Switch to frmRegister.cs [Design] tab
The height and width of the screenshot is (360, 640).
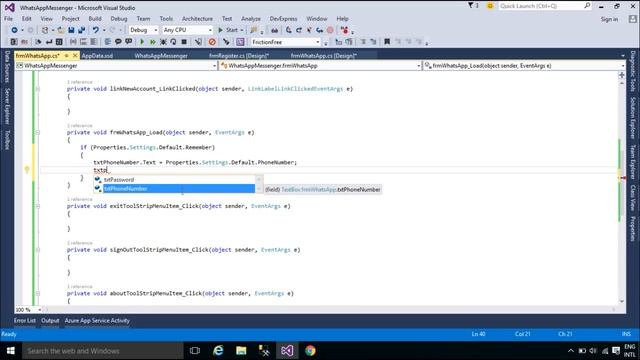pos(239,56)
